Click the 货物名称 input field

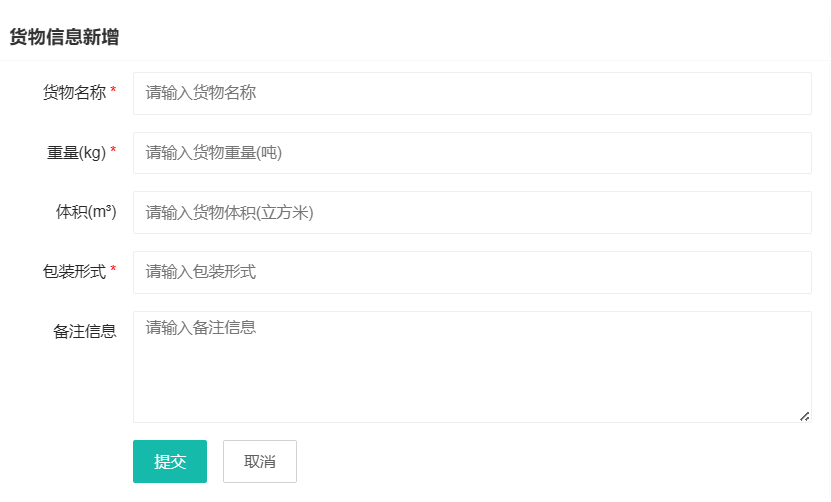472,93
